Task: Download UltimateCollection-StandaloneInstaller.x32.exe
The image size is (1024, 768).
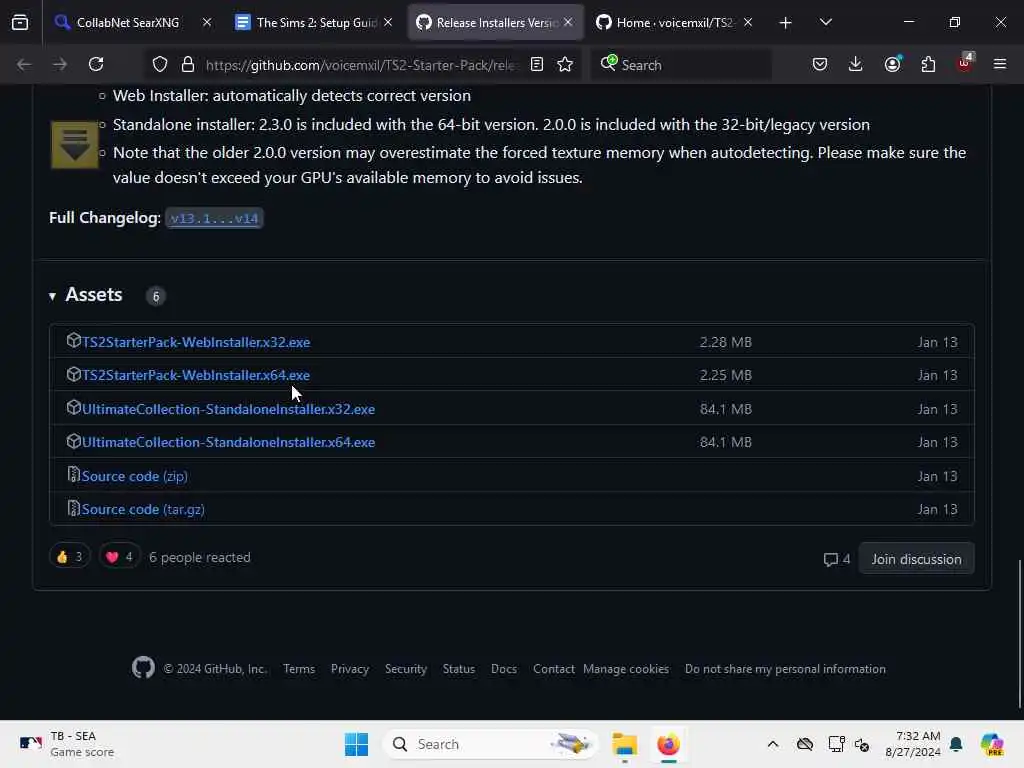Action: point(228,409)
